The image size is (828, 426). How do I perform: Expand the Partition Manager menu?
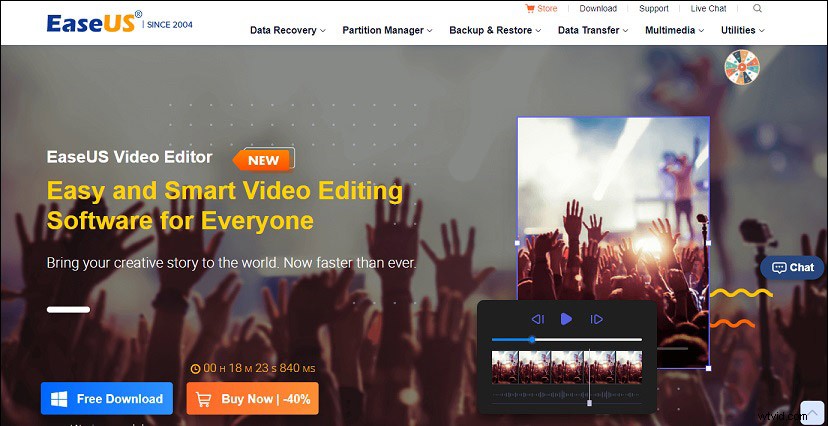tap(388, 31)
